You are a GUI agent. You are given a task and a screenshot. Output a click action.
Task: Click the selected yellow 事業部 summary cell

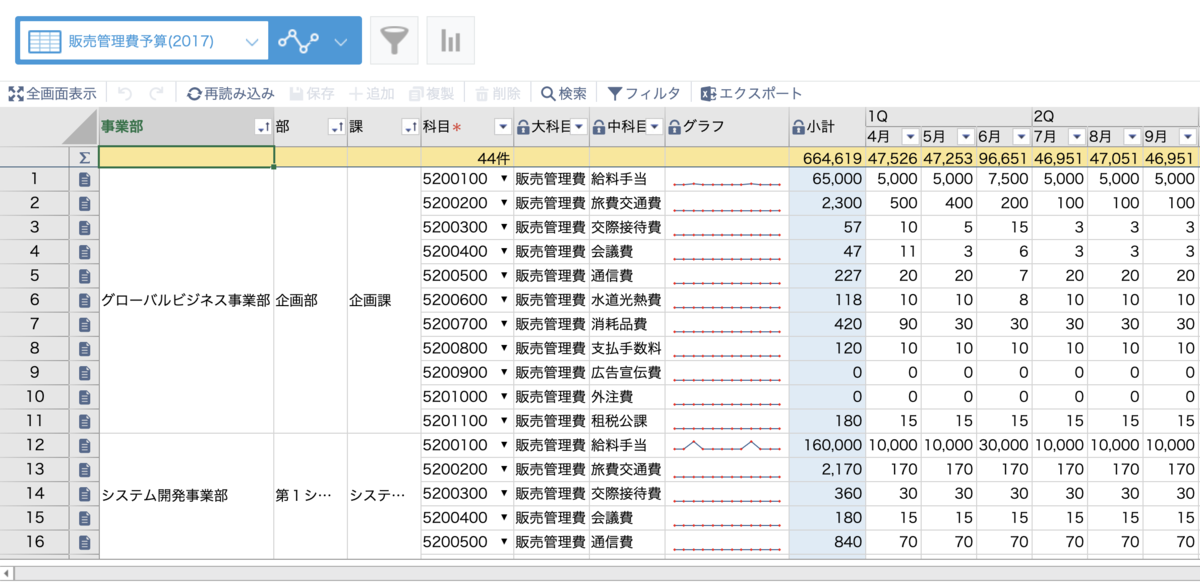[186, 157]
